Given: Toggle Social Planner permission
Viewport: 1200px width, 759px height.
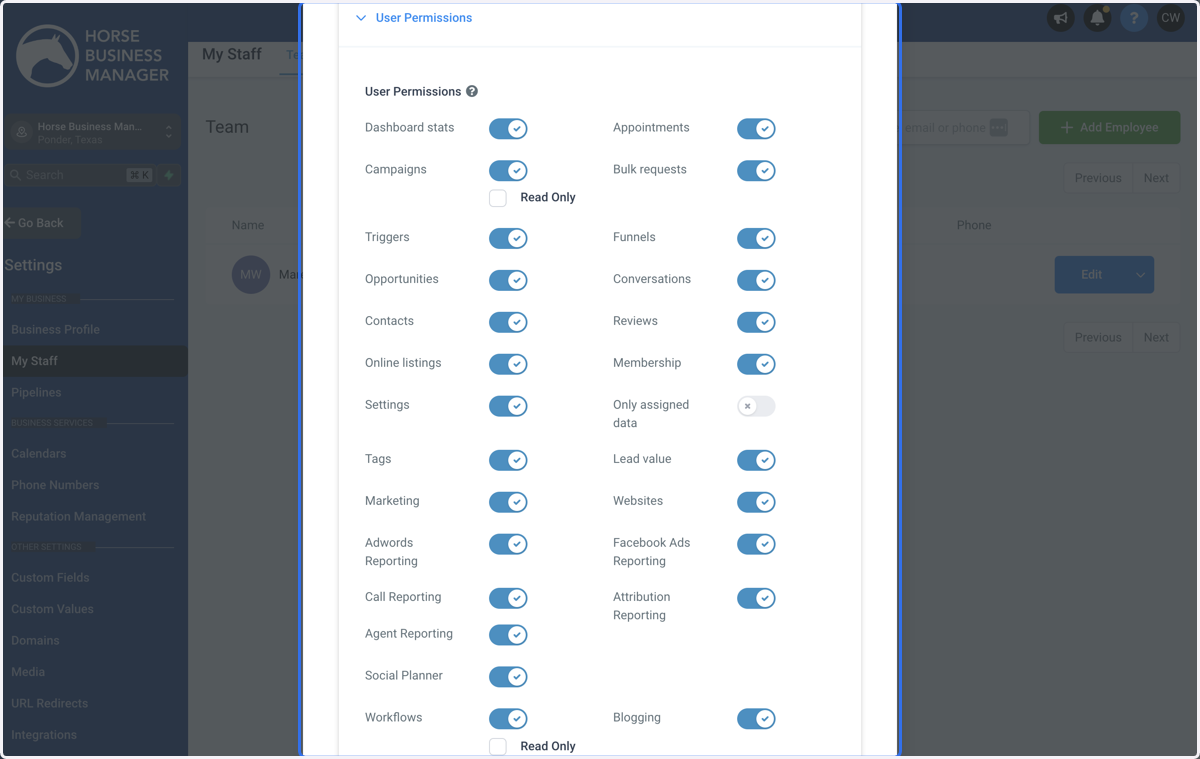Looking at the screenshot, I should [508, 677].
